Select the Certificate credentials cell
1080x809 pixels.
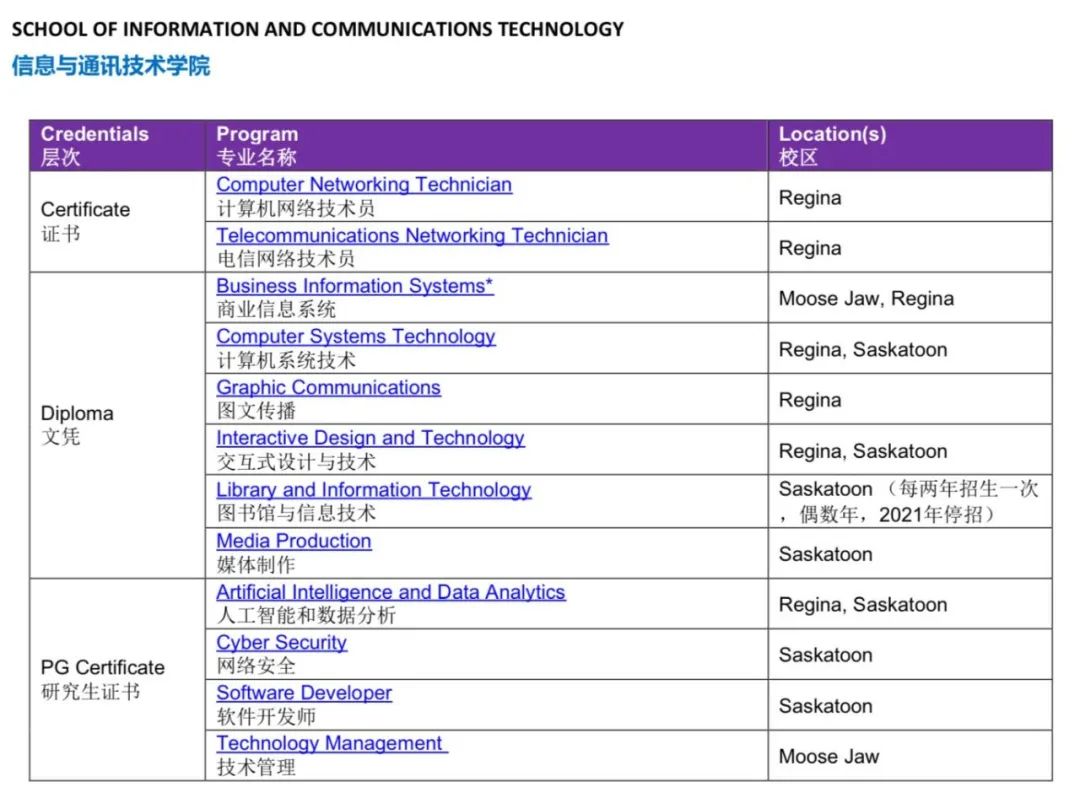(x=117, y=222)
